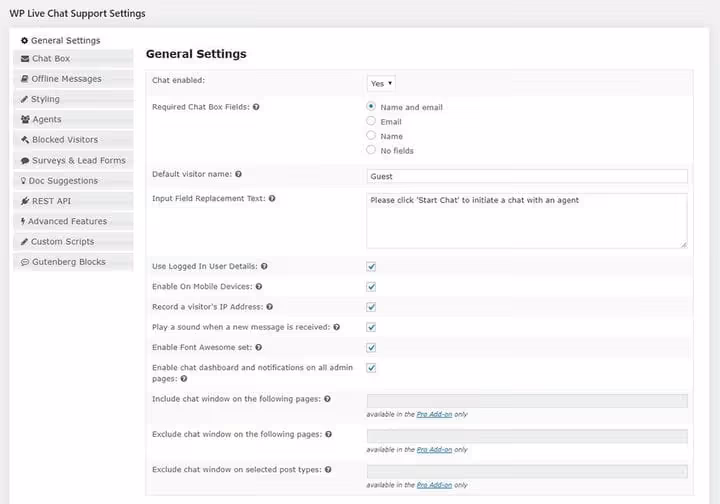Click the gavel icon beside Blocked Visitors
This screenshot has height=504, width=720.
(x=25, y=140)
